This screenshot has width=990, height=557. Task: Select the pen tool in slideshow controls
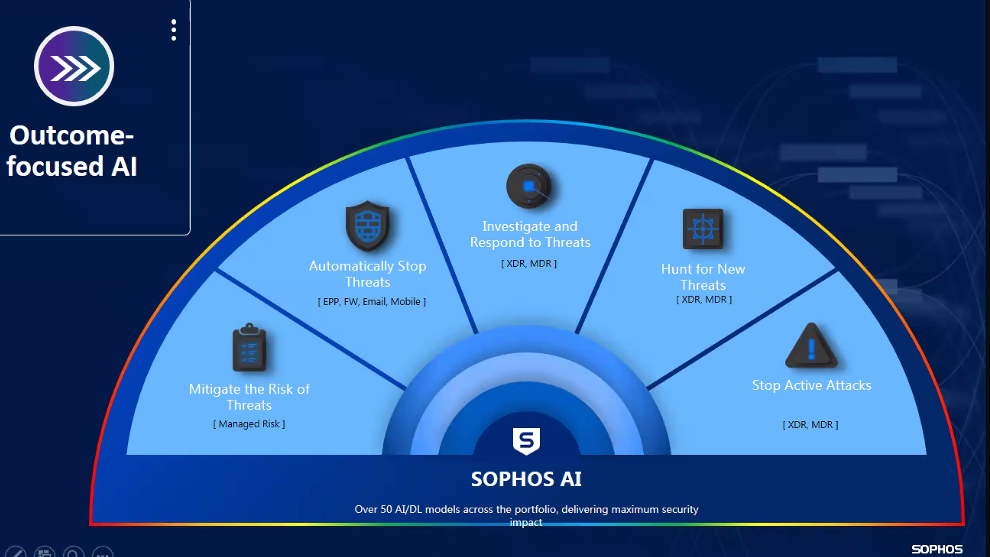[x=15, y=553]
